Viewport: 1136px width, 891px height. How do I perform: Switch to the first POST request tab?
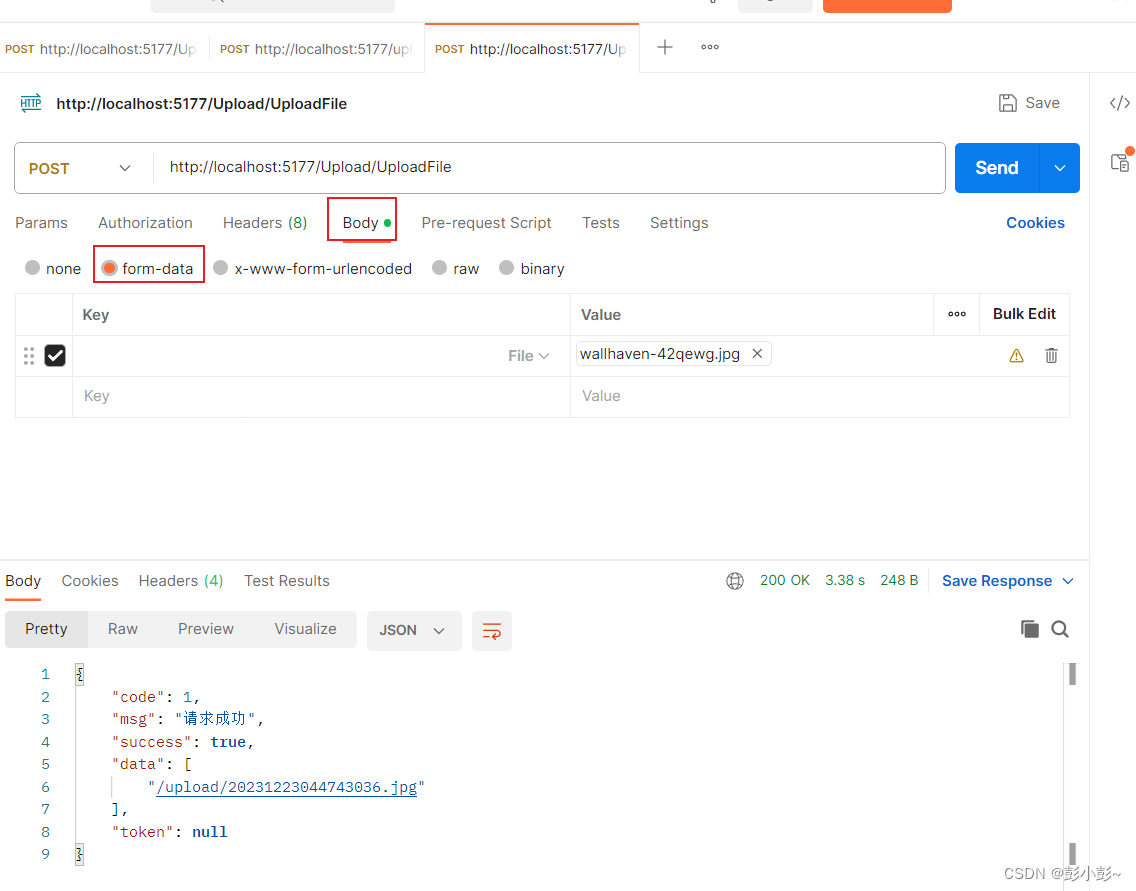101,49
